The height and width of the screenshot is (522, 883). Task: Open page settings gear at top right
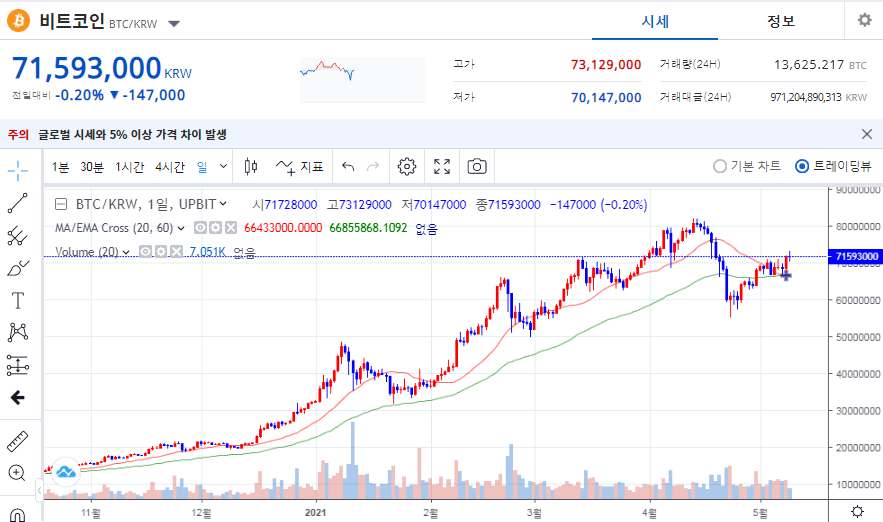click(864, 20)
